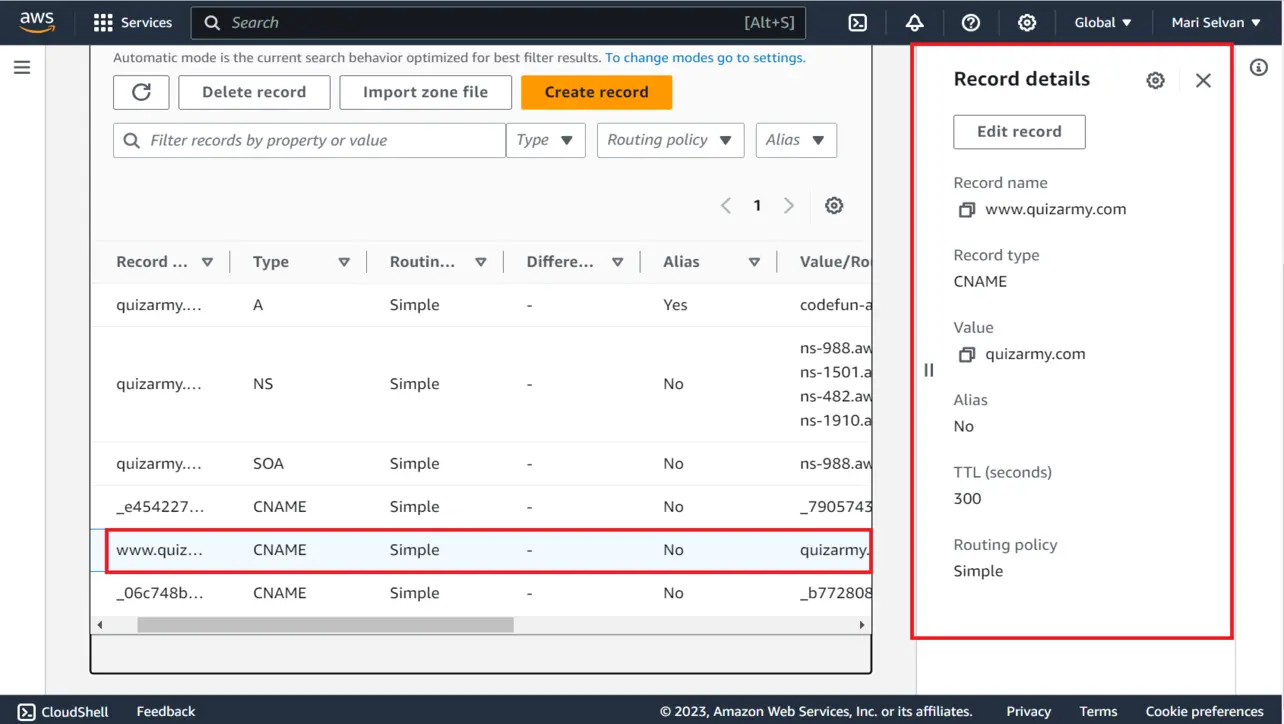Copy the record name www.quizarmy.com
This screenshot has height=724, width=1284.
(x=966, y=210)
